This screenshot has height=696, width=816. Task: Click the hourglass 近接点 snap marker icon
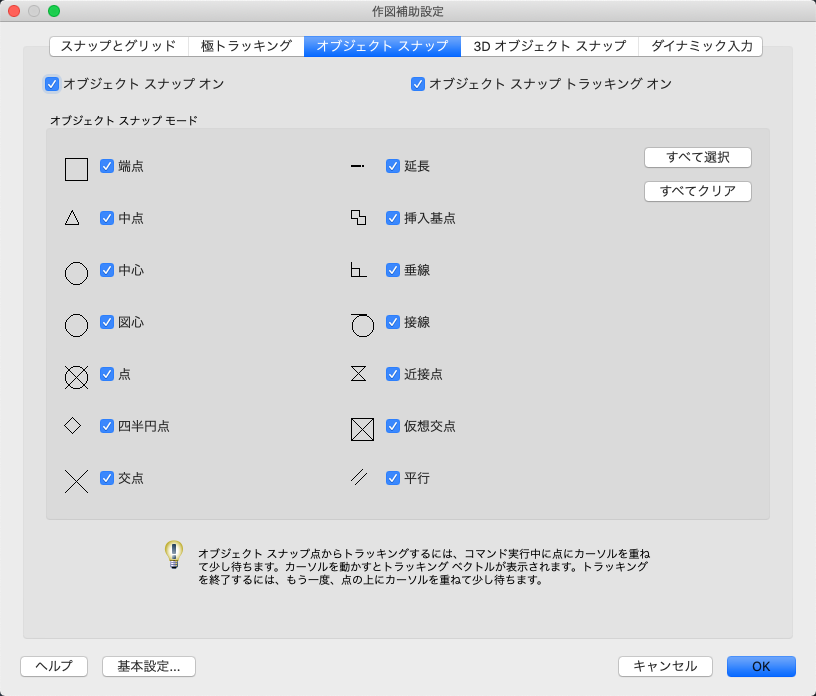click(x=358, y=374)
